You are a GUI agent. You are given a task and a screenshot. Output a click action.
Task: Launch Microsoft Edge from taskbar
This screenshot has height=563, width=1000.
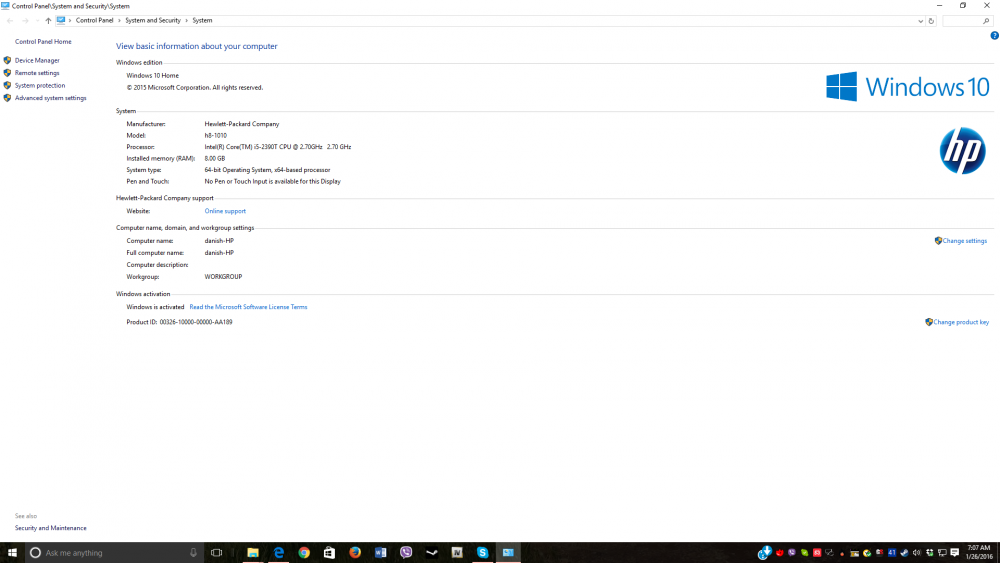click(279, 553)
